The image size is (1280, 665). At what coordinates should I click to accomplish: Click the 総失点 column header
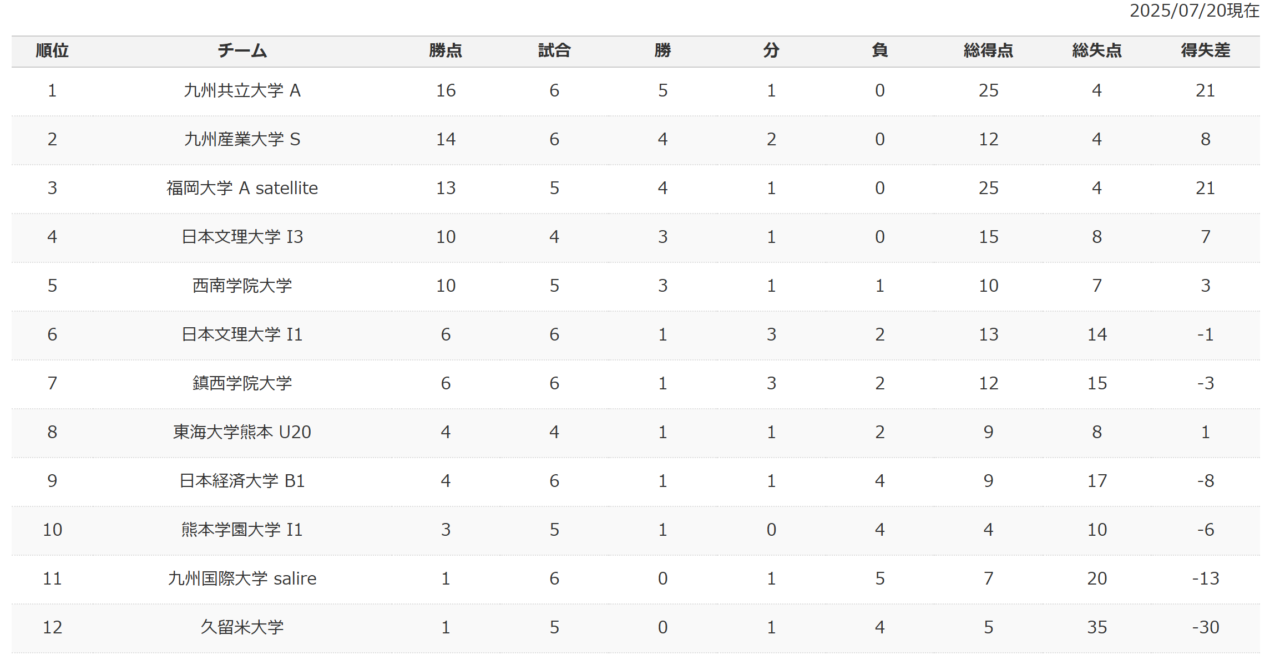(x=1097, y=51)
